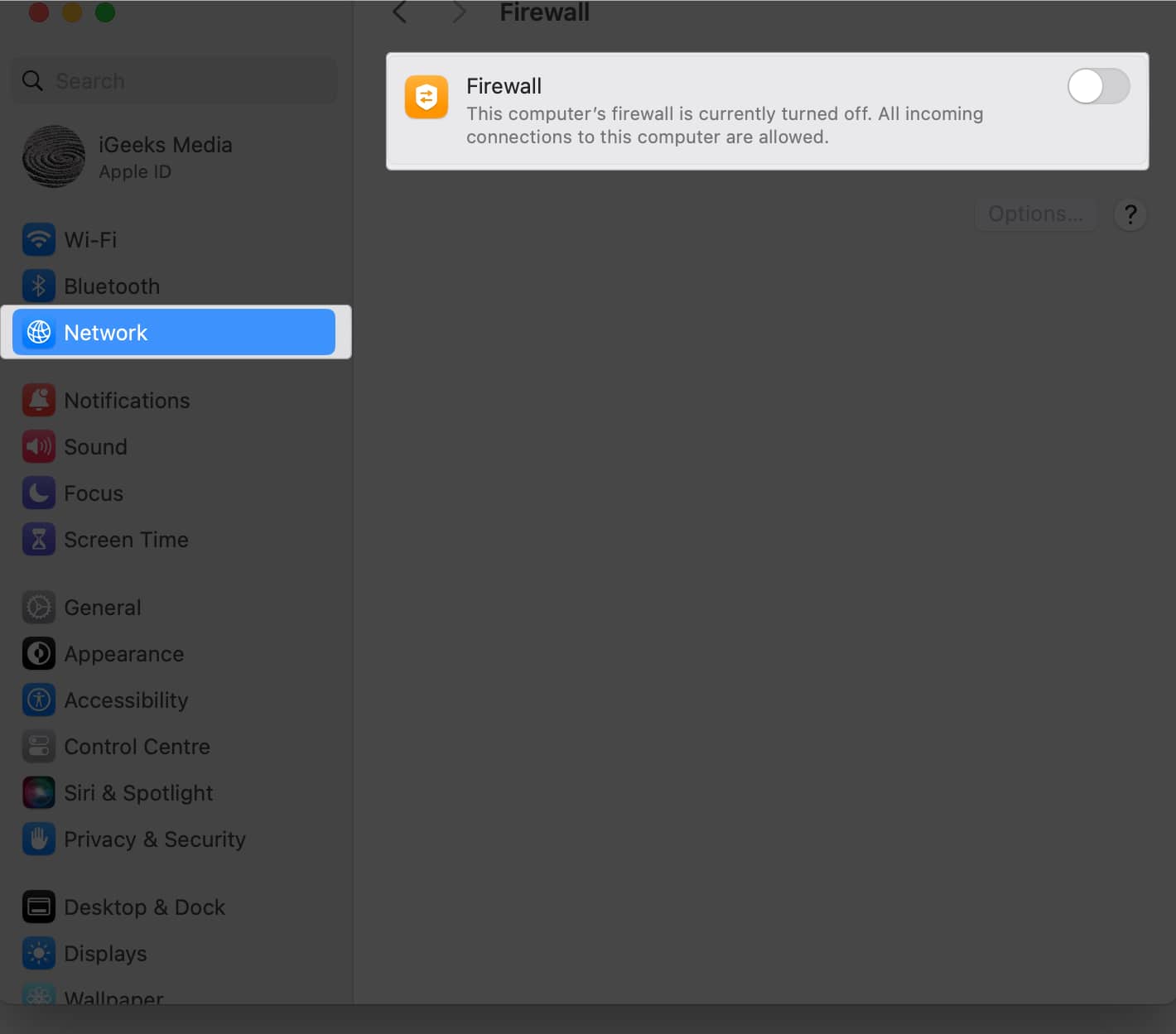Click the Desktop & Dock icon
Viewport: 1176px width, 1034px height.
coord(38,907)
